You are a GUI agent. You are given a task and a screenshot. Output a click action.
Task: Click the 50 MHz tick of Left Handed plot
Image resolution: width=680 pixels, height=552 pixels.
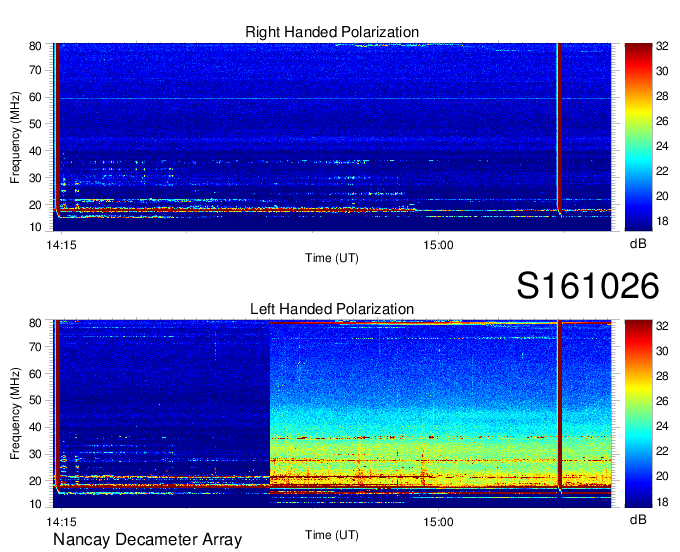click(36, 400)
